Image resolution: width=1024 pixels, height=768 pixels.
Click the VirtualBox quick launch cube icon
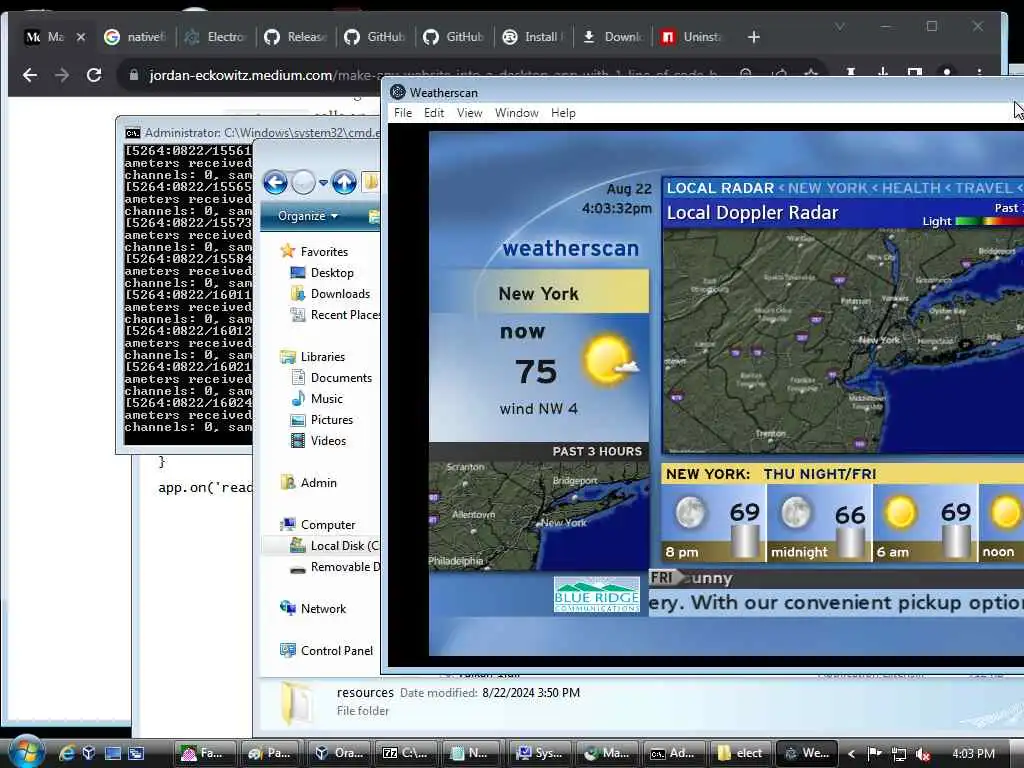click(89, 753)
